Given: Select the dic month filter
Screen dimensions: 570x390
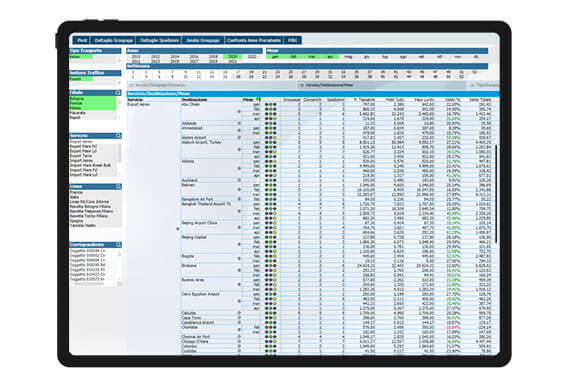Looking at the screenshot, I should [x=476, y=57].
